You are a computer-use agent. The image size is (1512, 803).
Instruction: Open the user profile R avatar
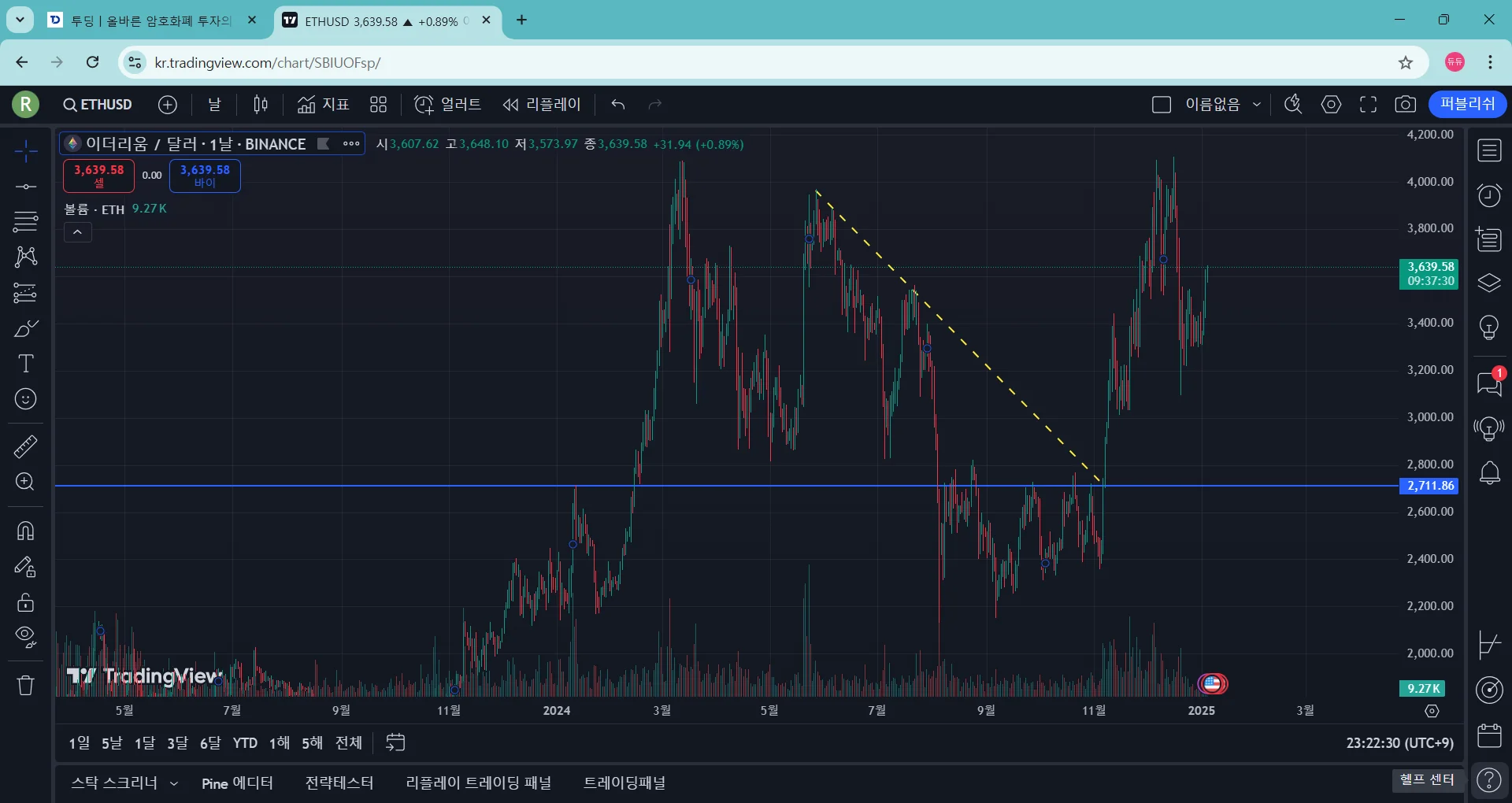coord(25,104)
